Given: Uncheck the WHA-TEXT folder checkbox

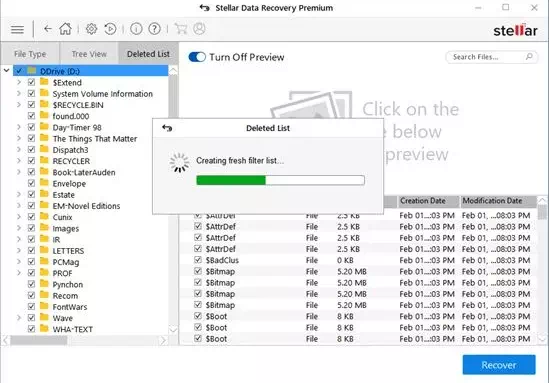Looking at the screenshot, I should click(x=31, y=329).
